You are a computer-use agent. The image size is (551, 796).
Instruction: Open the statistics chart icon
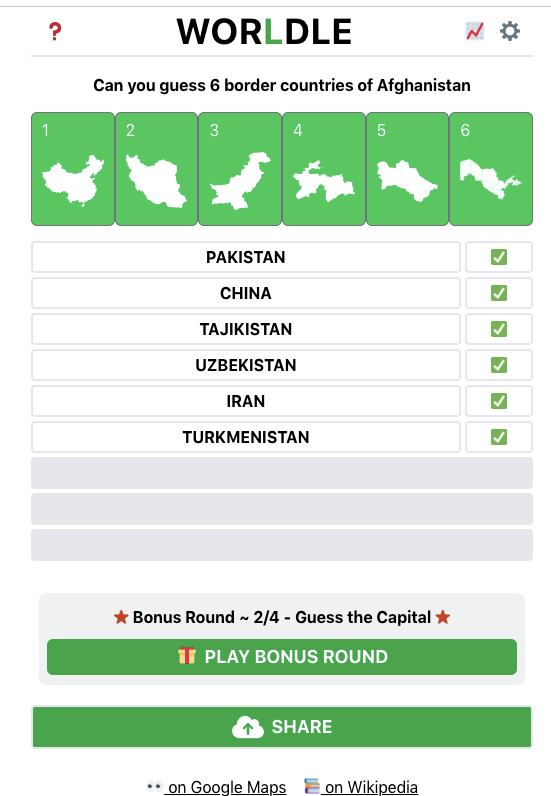(x=475, y=31)
